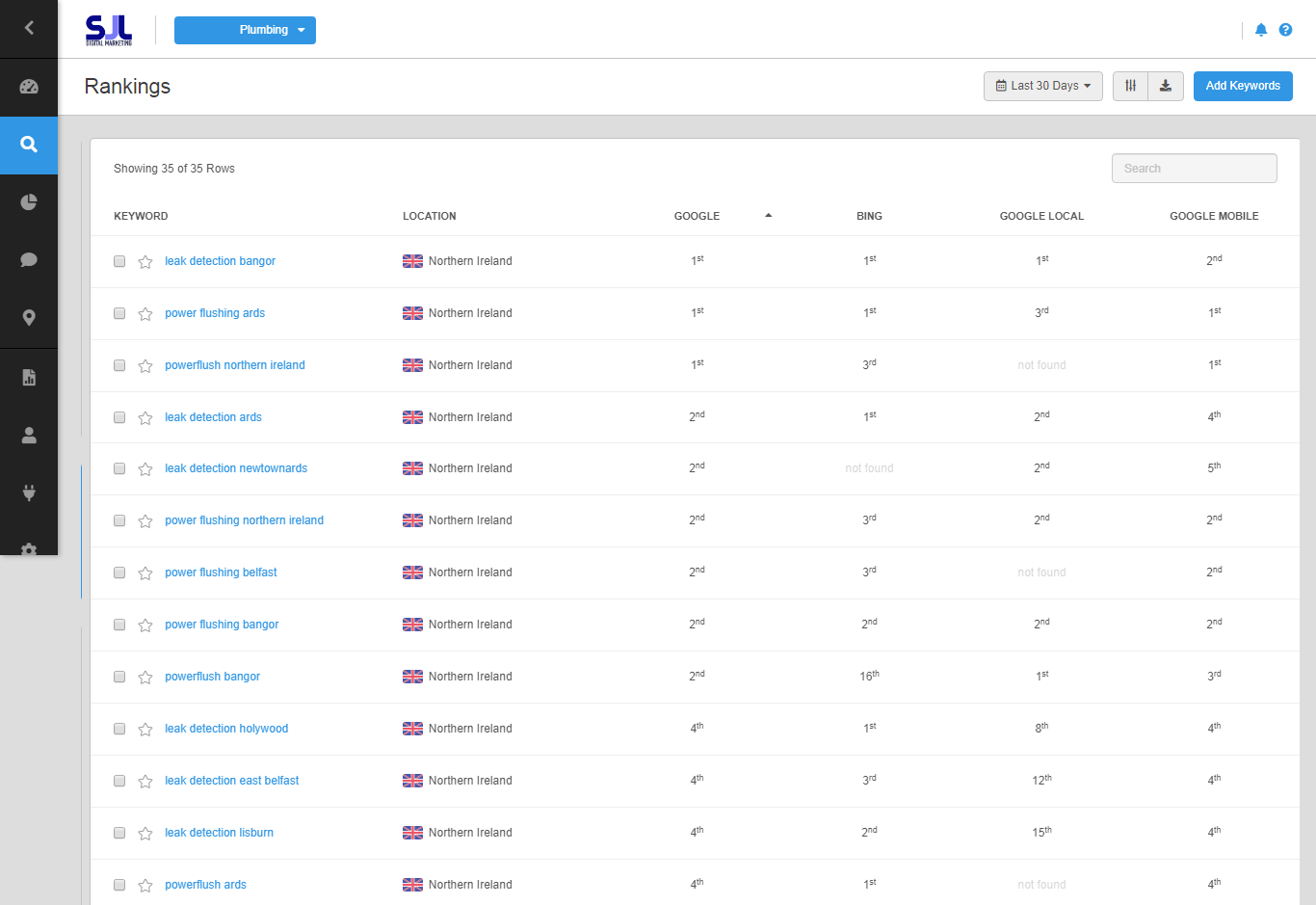1316x905 pixels.
Task: Sort by BING column header
Action: 869,216
